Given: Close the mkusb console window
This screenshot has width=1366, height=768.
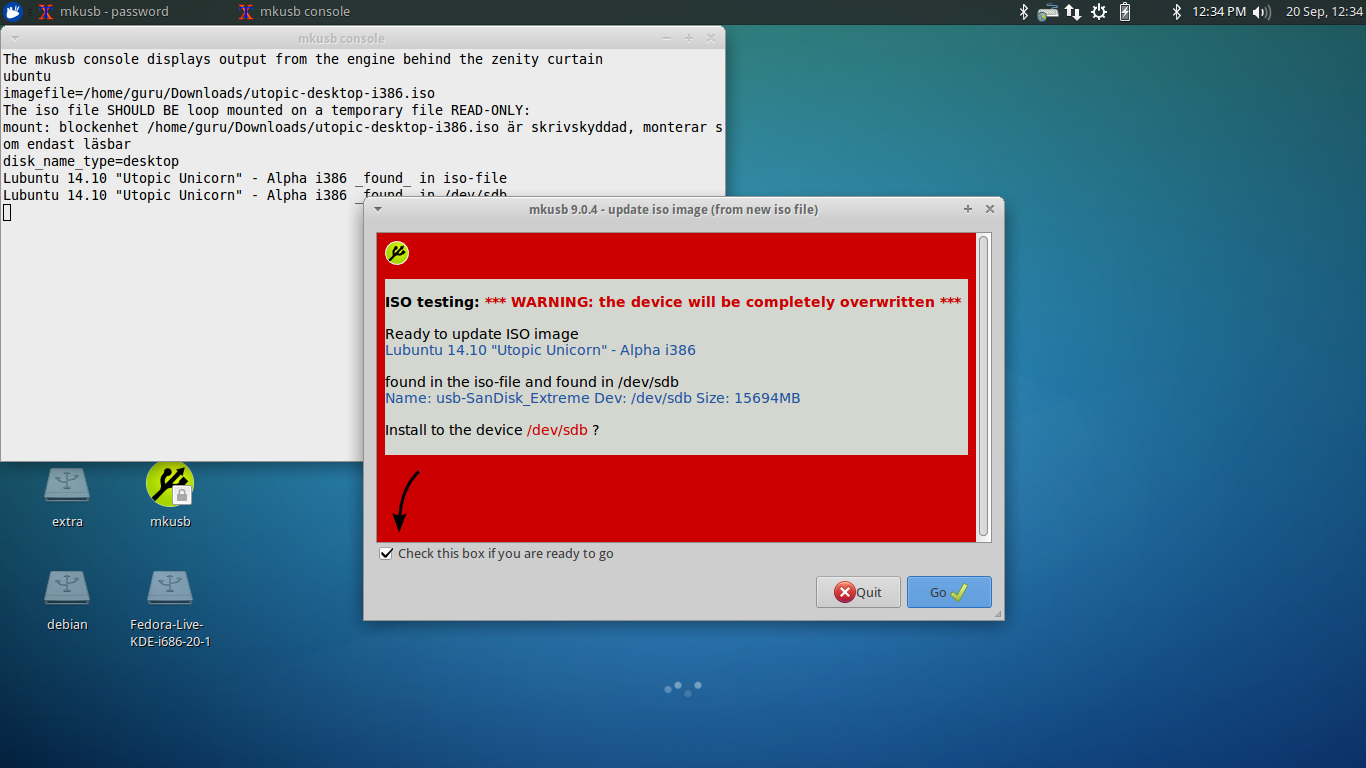Looking at the screenshot, I should point(711,38).
